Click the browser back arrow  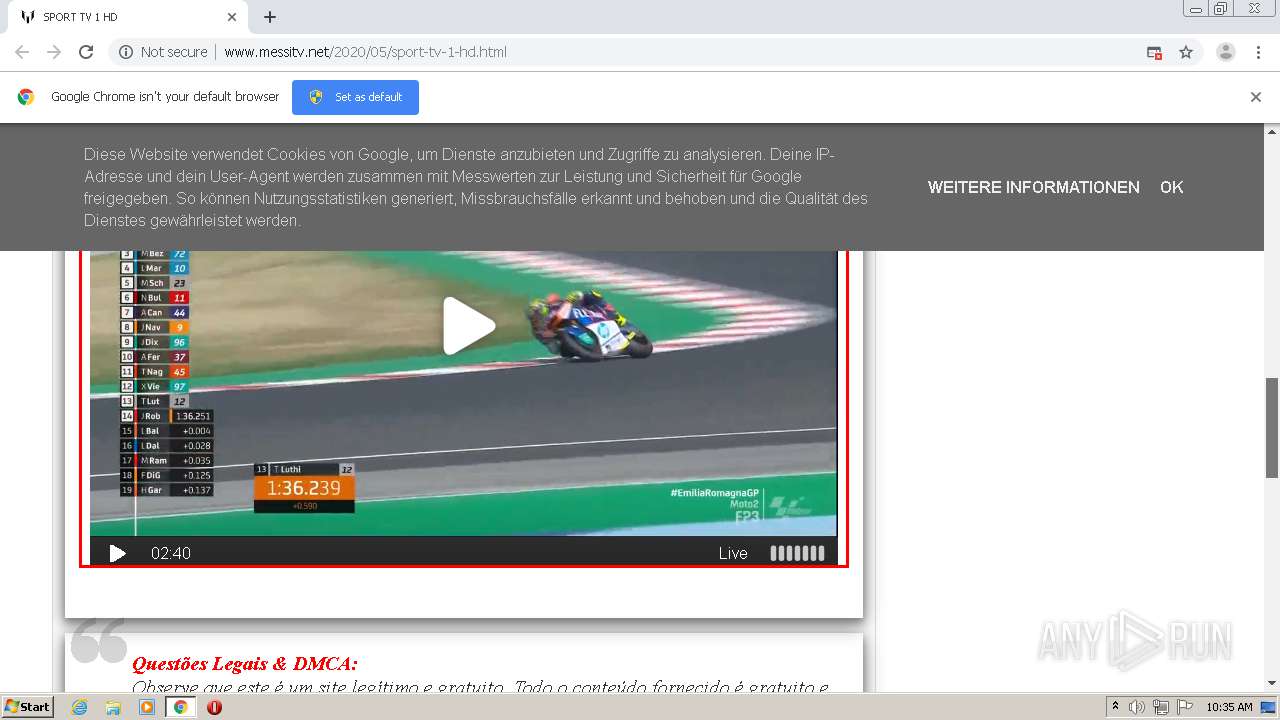click(x=22, y=52)
